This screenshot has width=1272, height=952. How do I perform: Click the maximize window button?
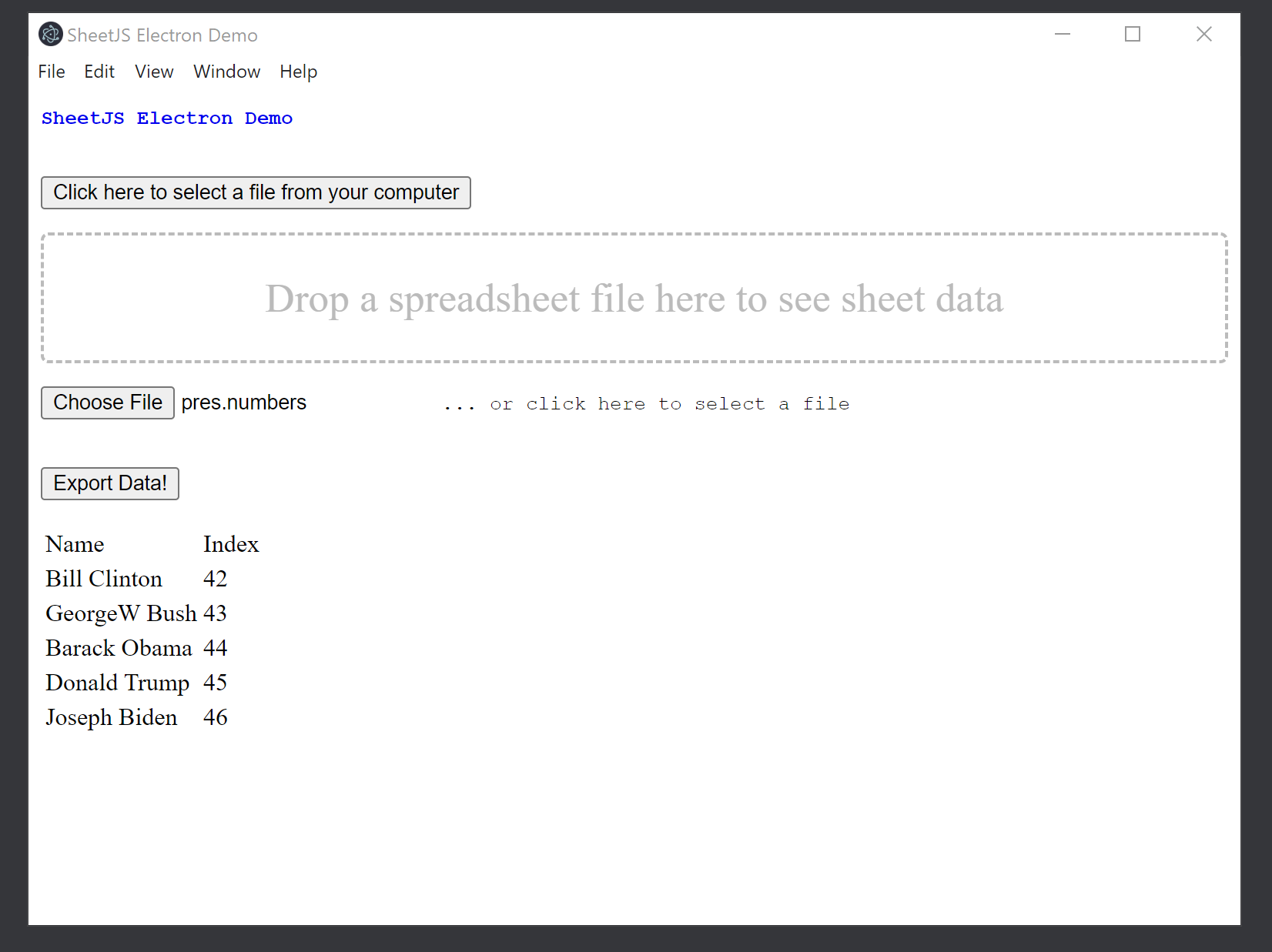pos(1132,34)
